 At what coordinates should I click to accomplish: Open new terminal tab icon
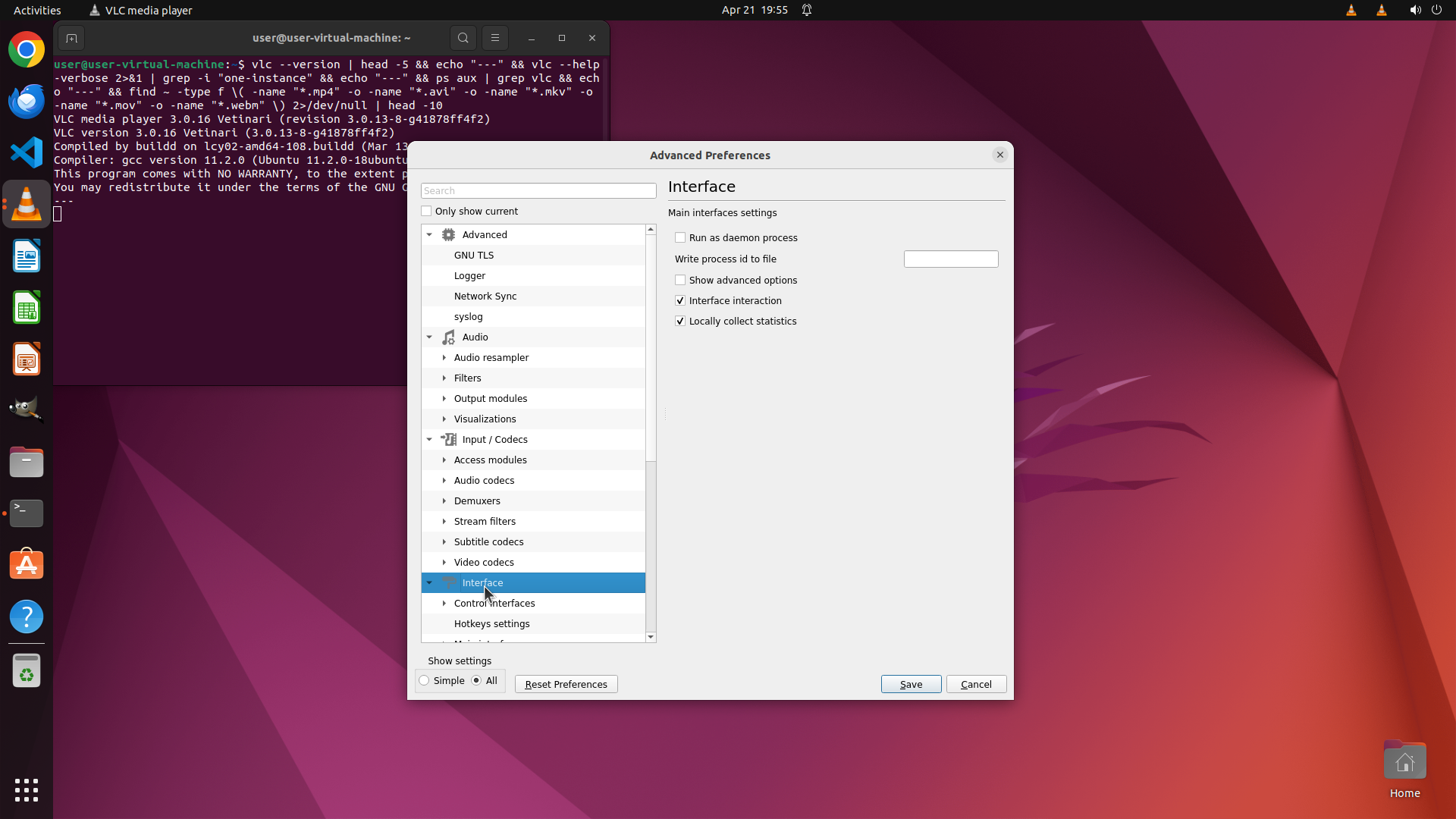click(x=71, y=38)
